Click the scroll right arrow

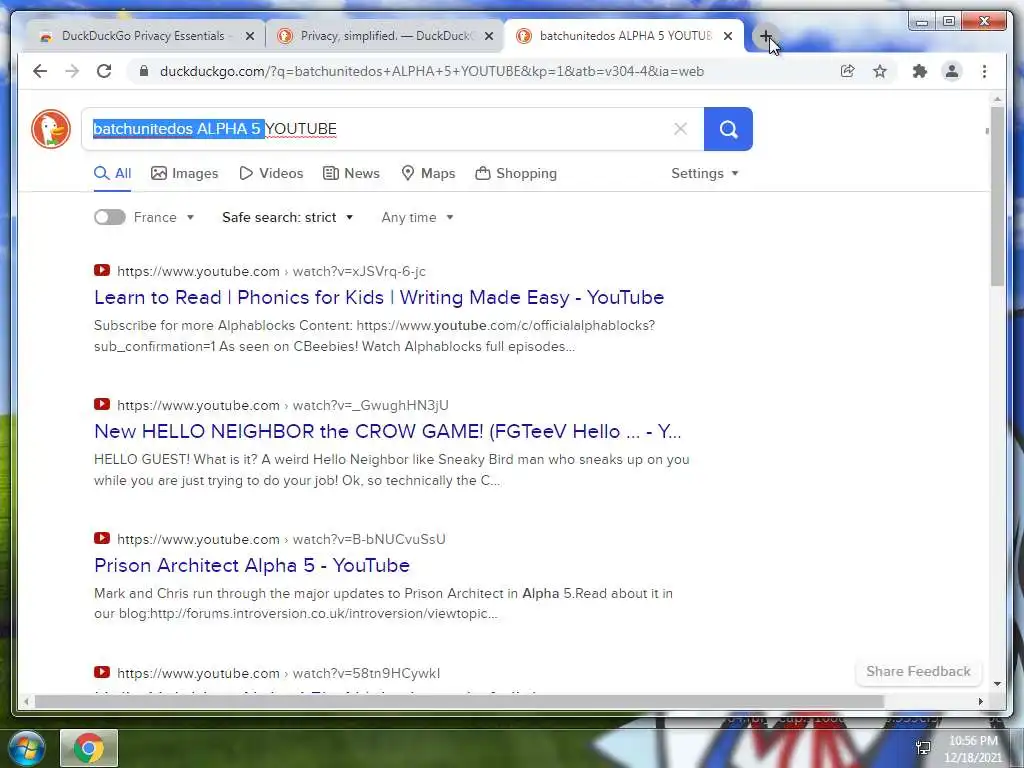980,701
